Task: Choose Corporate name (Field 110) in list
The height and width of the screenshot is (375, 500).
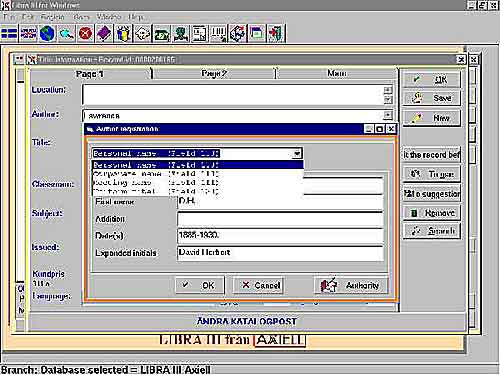Action: click(x=197, y=174)
